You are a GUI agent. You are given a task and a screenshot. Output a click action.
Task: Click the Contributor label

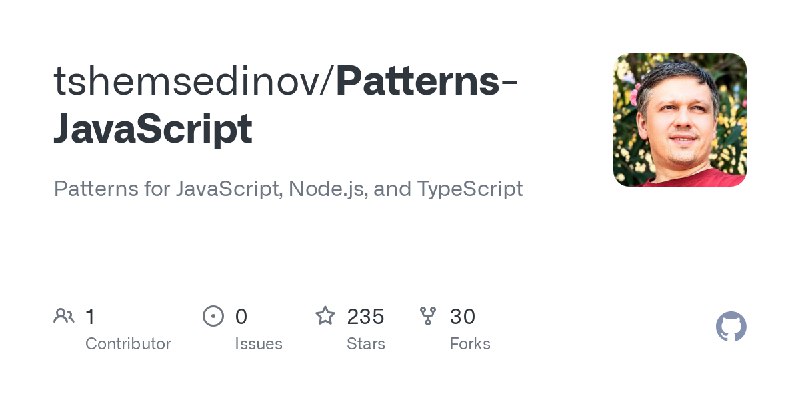coord(128,344)
